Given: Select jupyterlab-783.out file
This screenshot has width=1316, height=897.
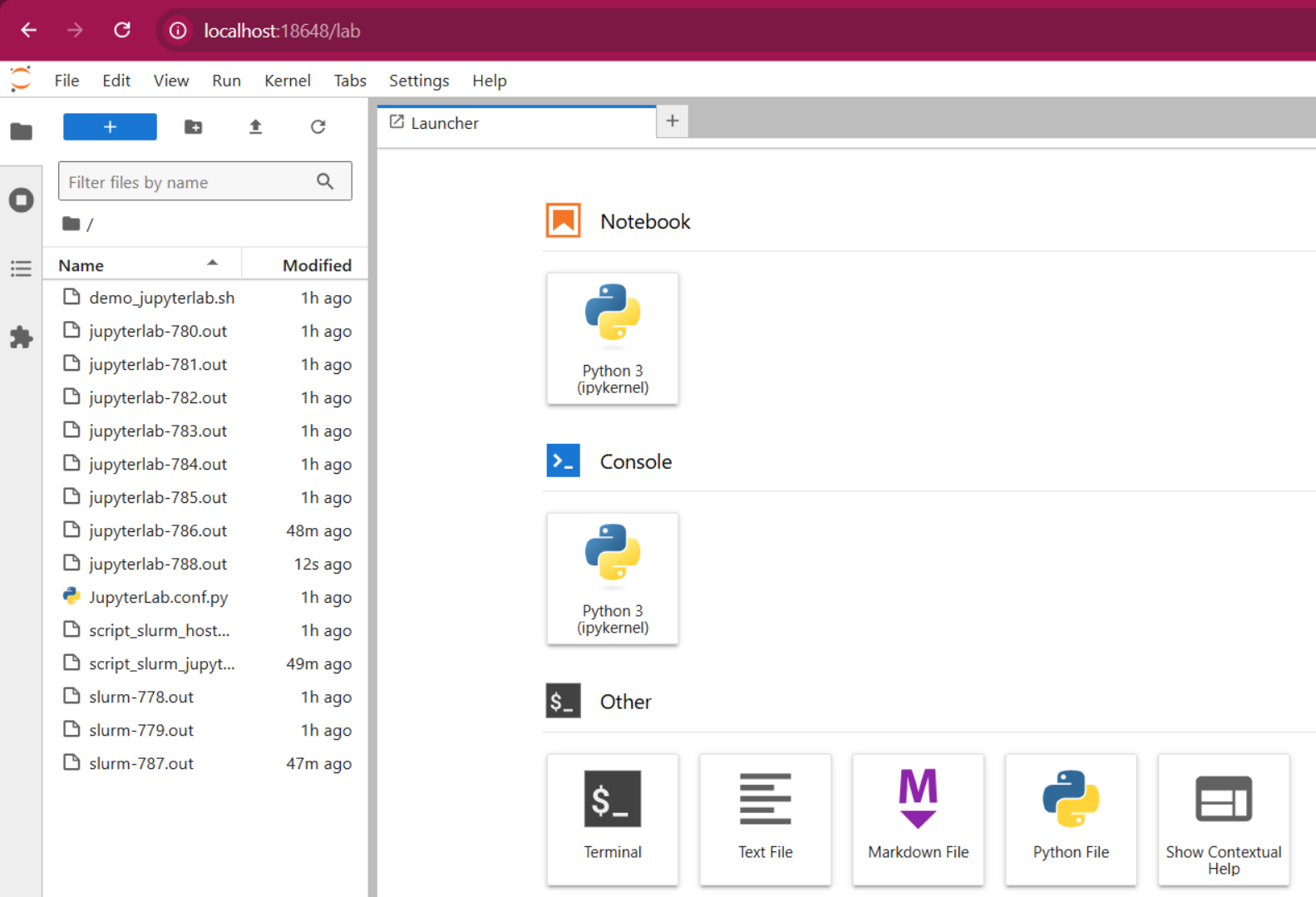Looking at the screenshot, I should (205, 431).
